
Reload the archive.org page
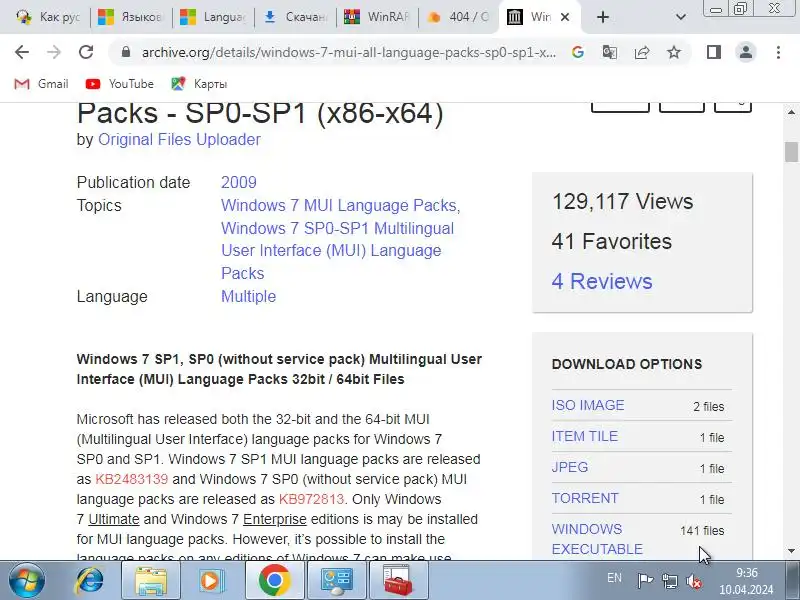[x=86, y=52]
